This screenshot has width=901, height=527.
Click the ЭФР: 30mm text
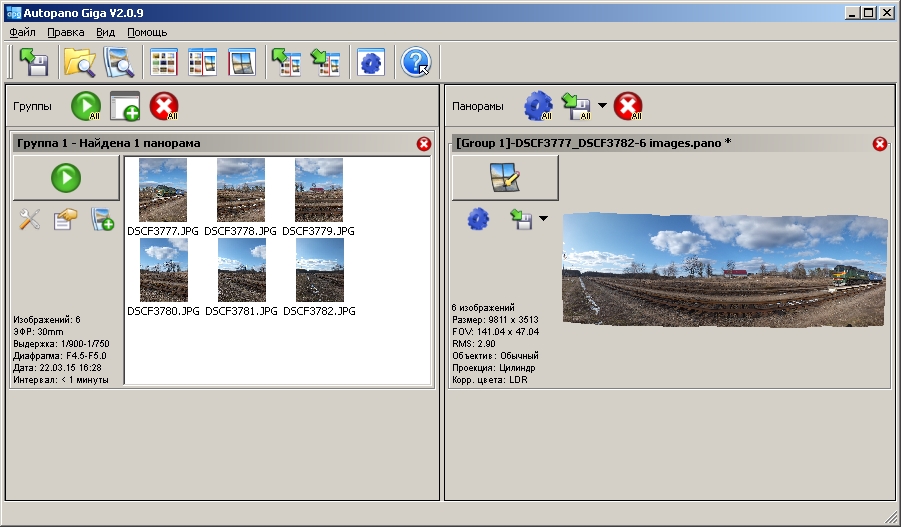pyautogui.click(x=38, y=332)
